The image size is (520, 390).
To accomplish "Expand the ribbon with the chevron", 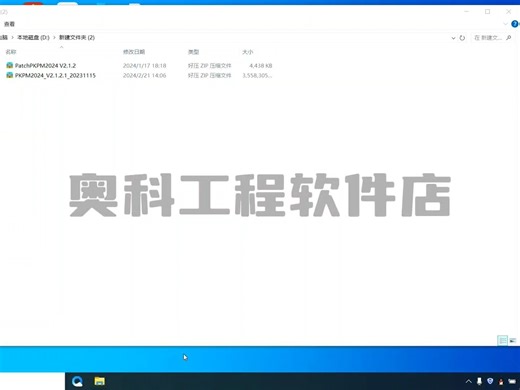I will [505, 24].
